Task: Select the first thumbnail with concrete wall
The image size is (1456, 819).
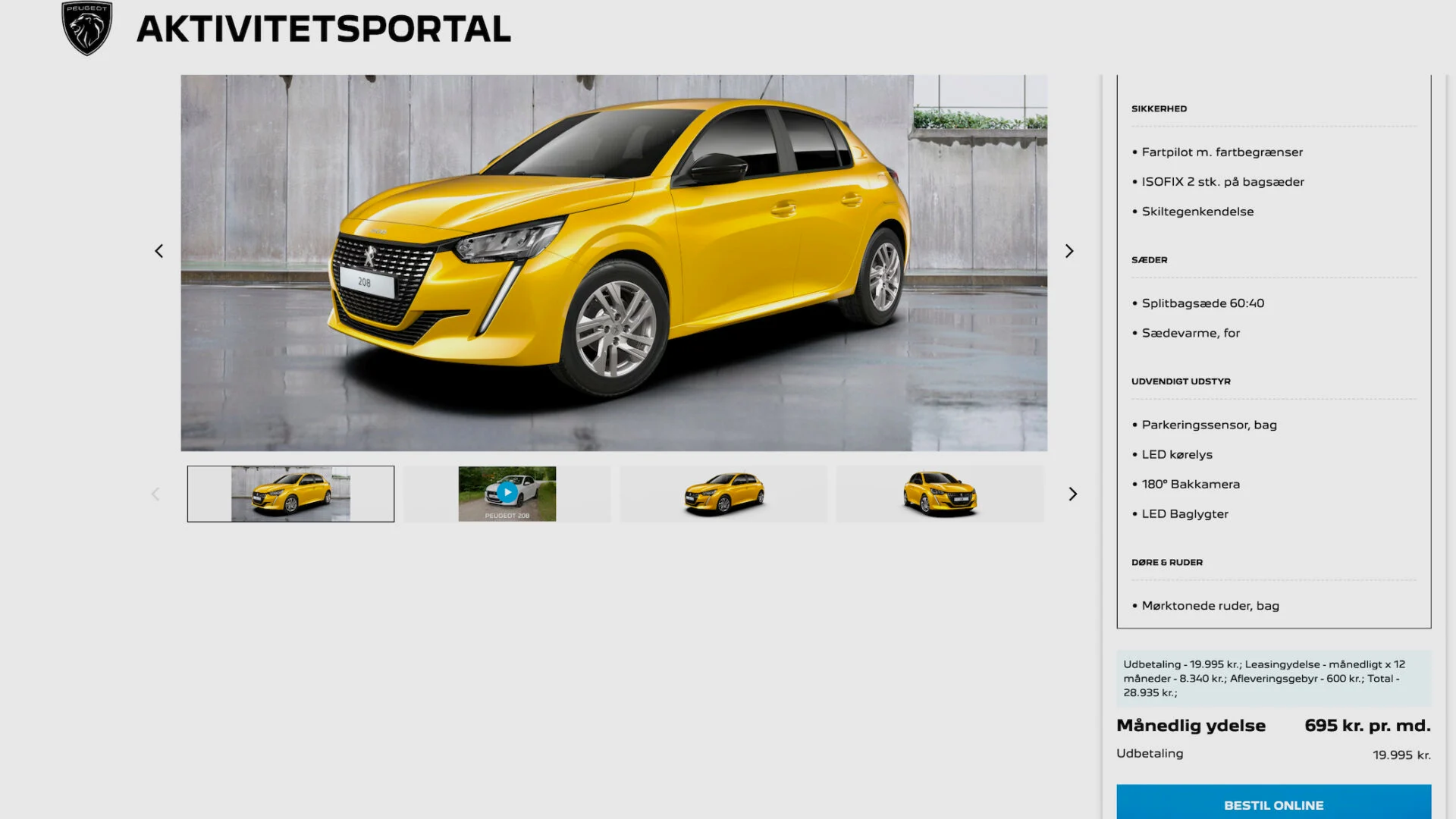Action: click(290, 494)
